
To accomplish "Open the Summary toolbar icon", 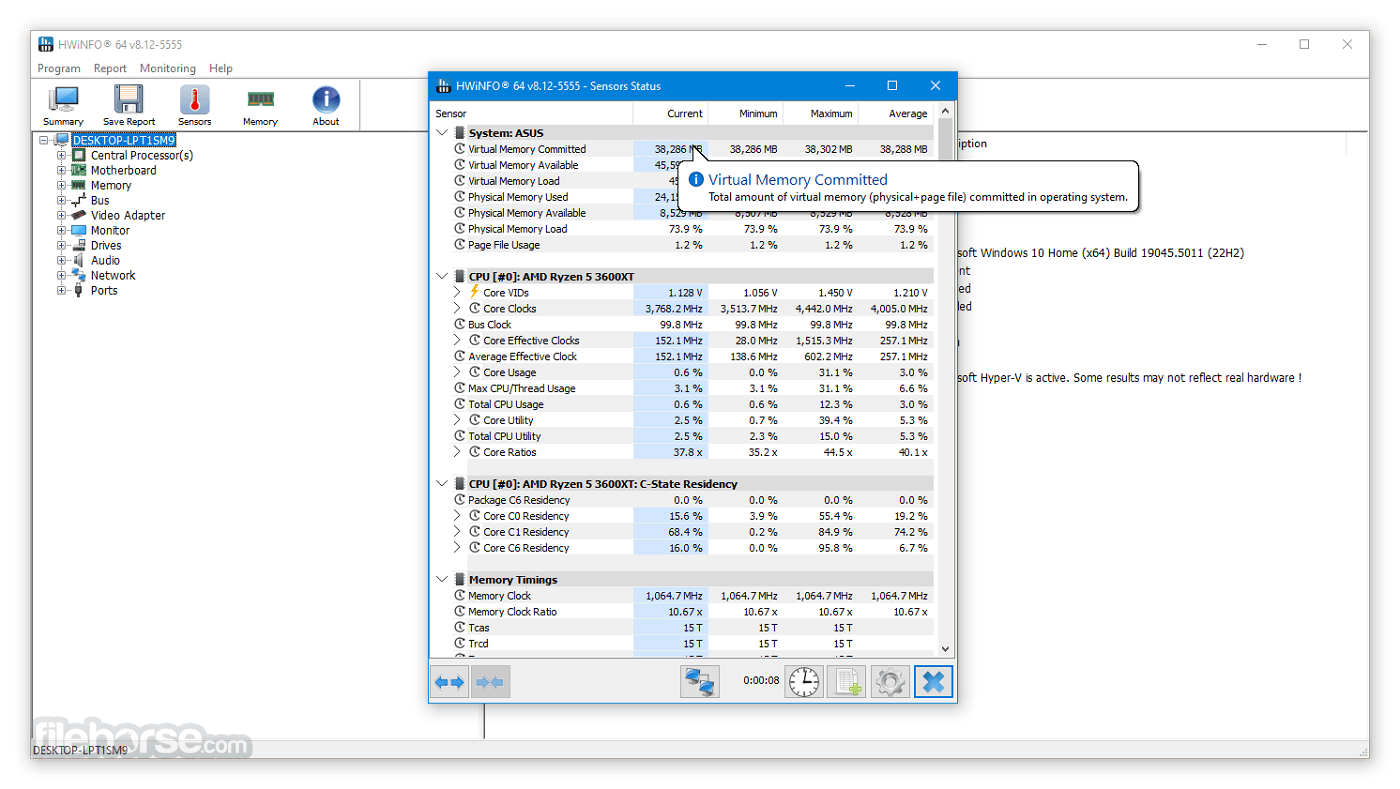I will click(x=63, y=100).
